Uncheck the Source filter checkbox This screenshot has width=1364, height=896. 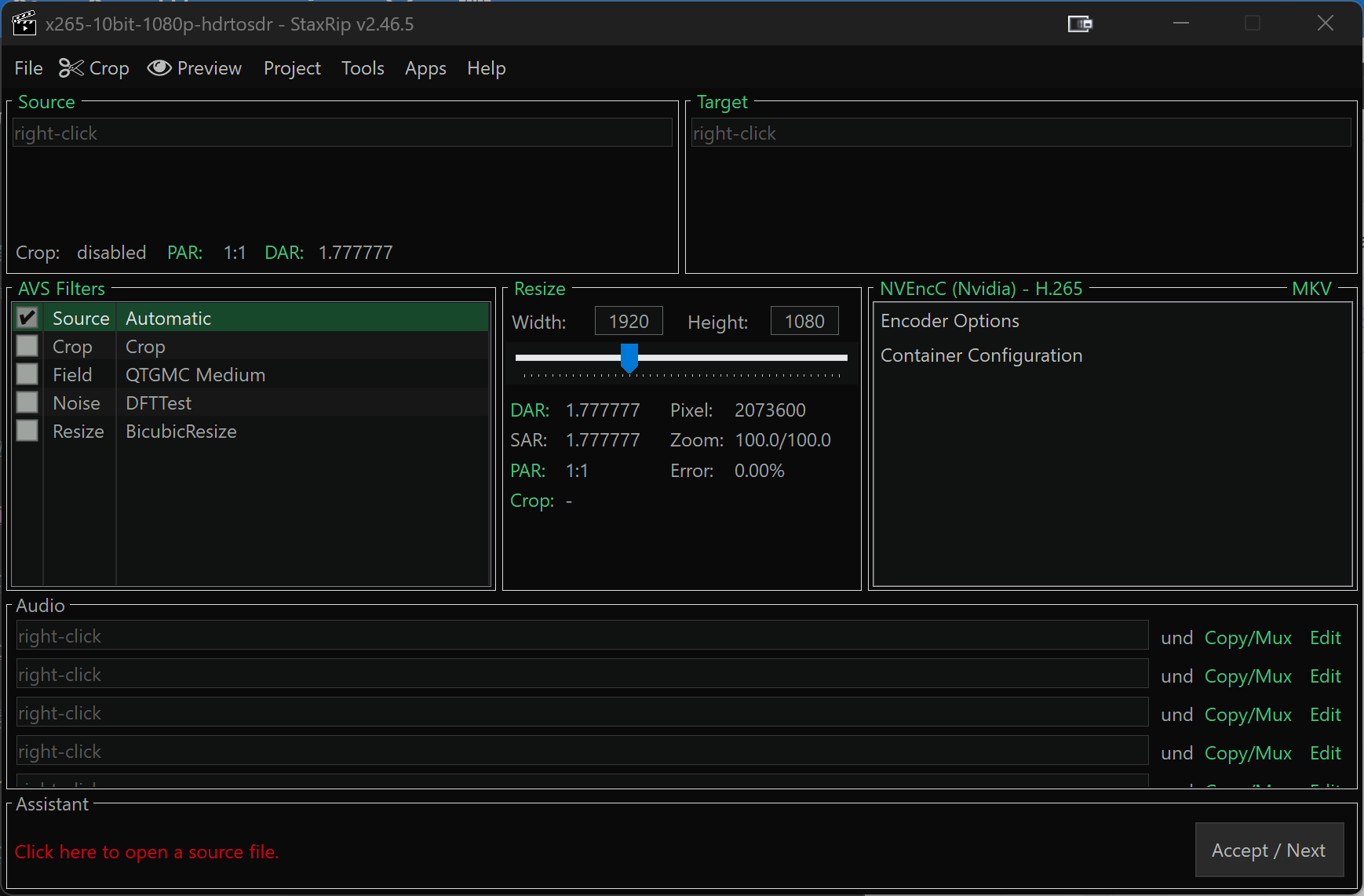(27, 318)
